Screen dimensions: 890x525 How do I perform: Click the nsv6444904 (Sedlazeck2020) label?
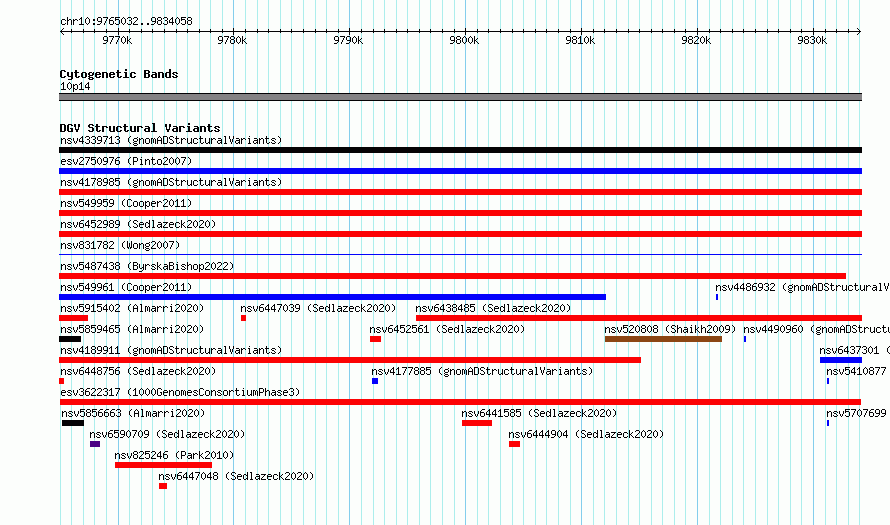(x=586, y=434)
